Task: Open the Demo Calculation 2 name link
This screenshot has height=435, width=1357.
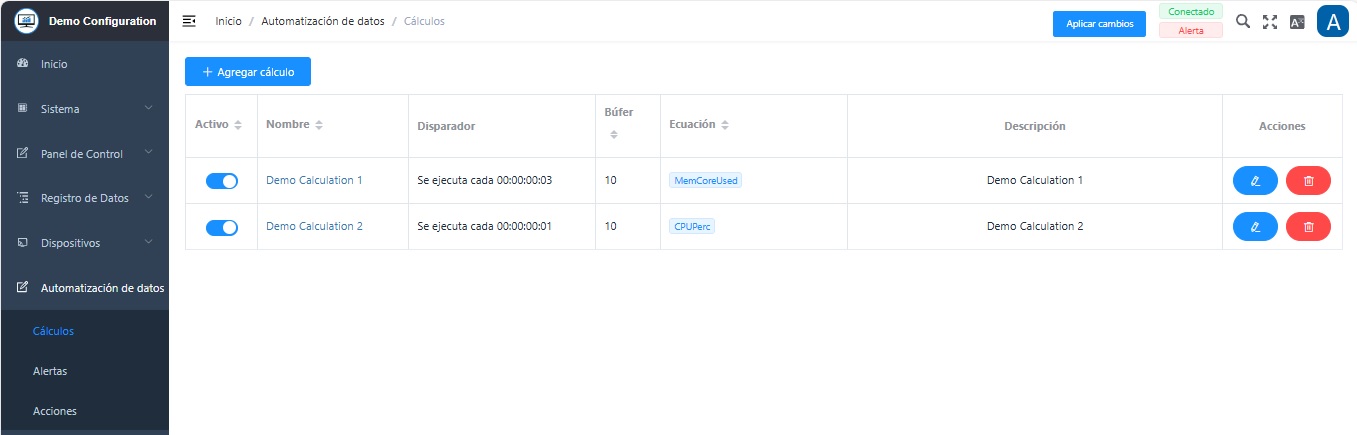Action: tap(314, 226)
